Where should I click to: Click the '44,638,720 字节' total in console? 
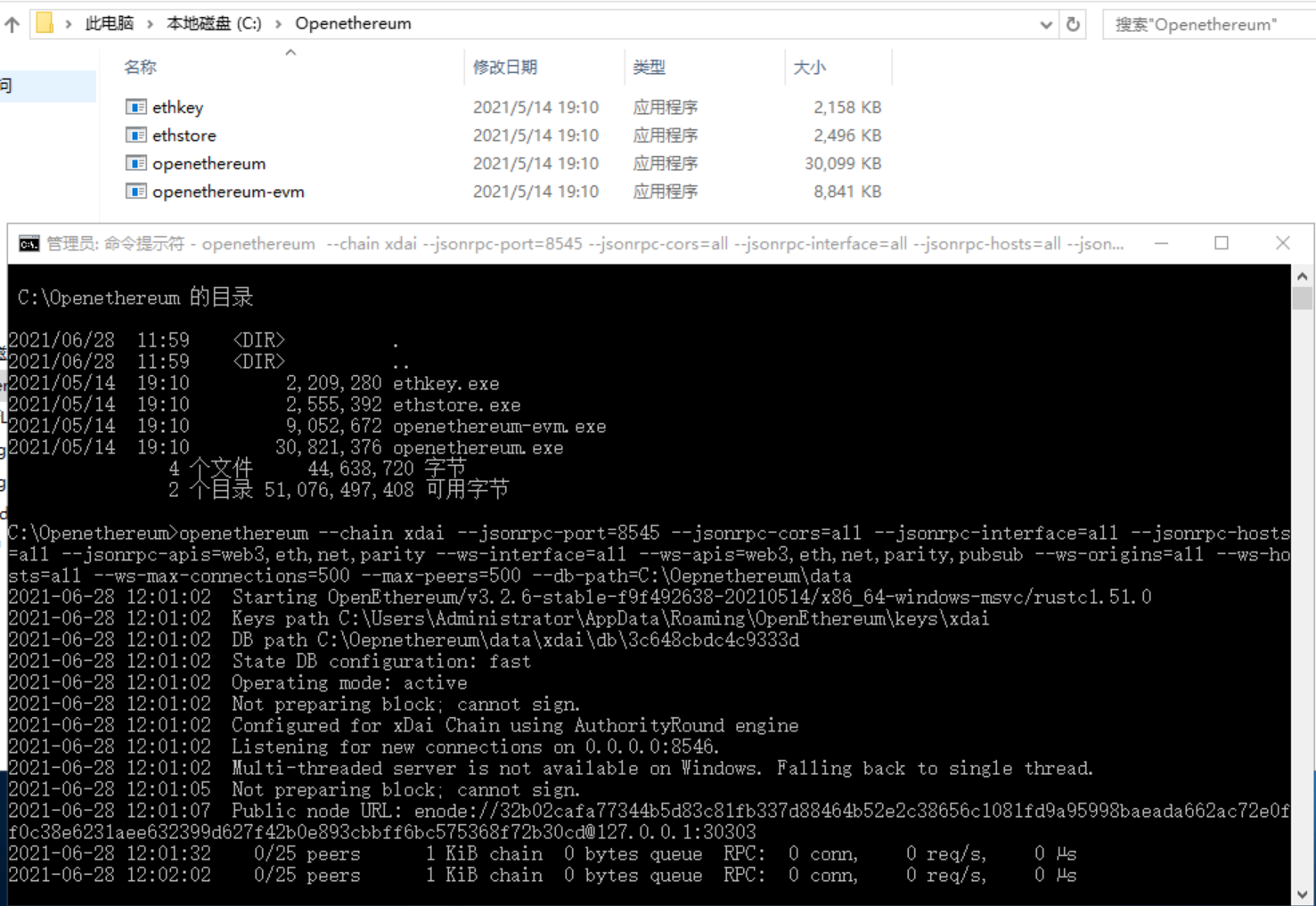click(x=387, y=469)
